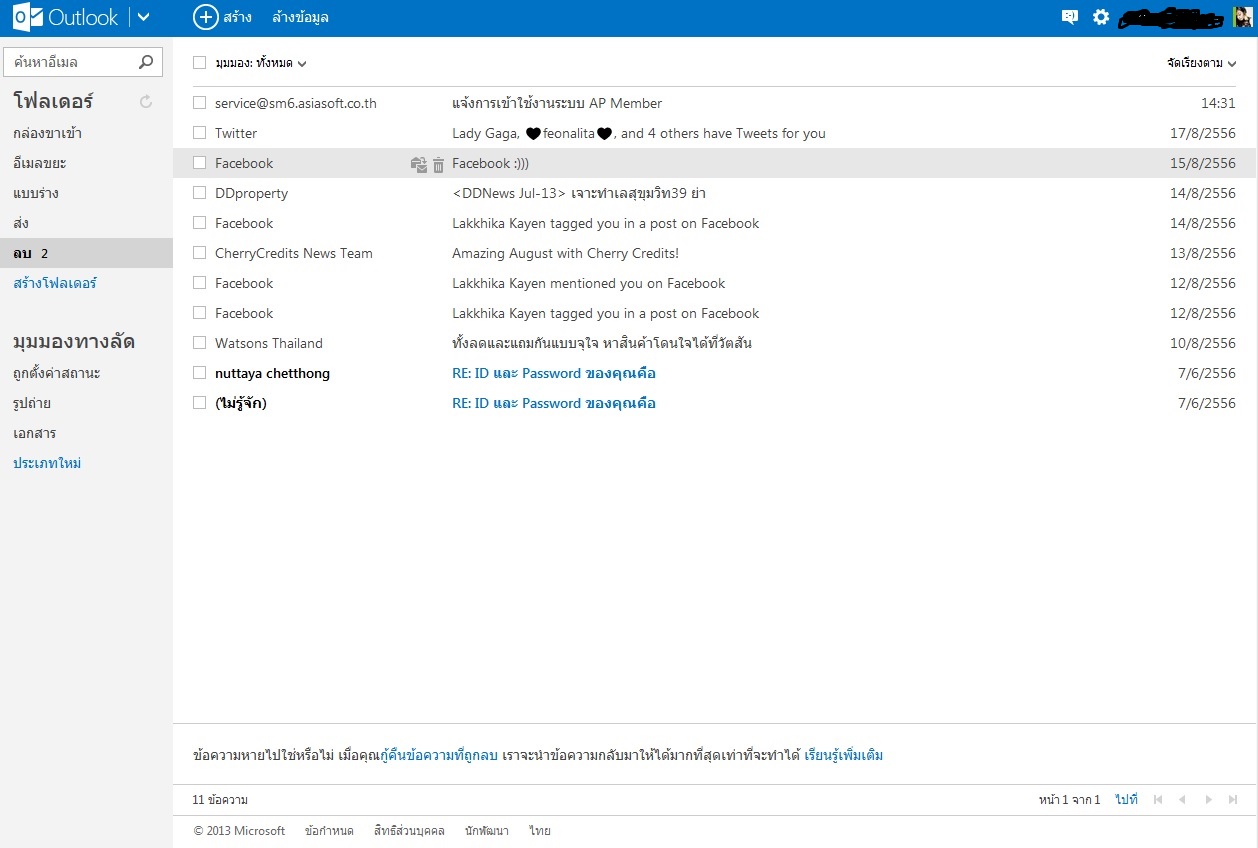Focus the ค้นหาอีเมล search field
1258x848 pixels.
70,62
